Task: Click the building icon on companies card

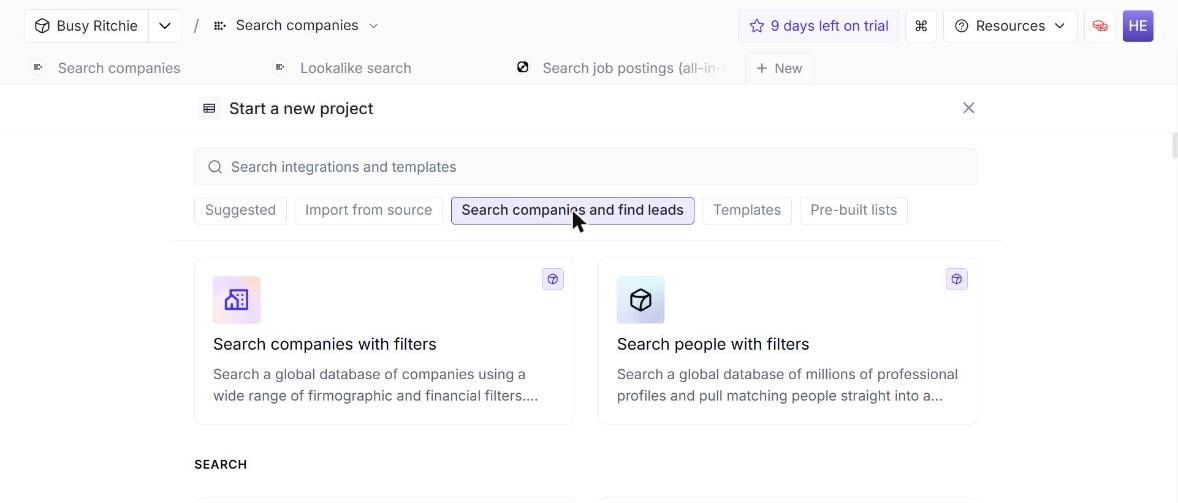Action: coord(237,300)
